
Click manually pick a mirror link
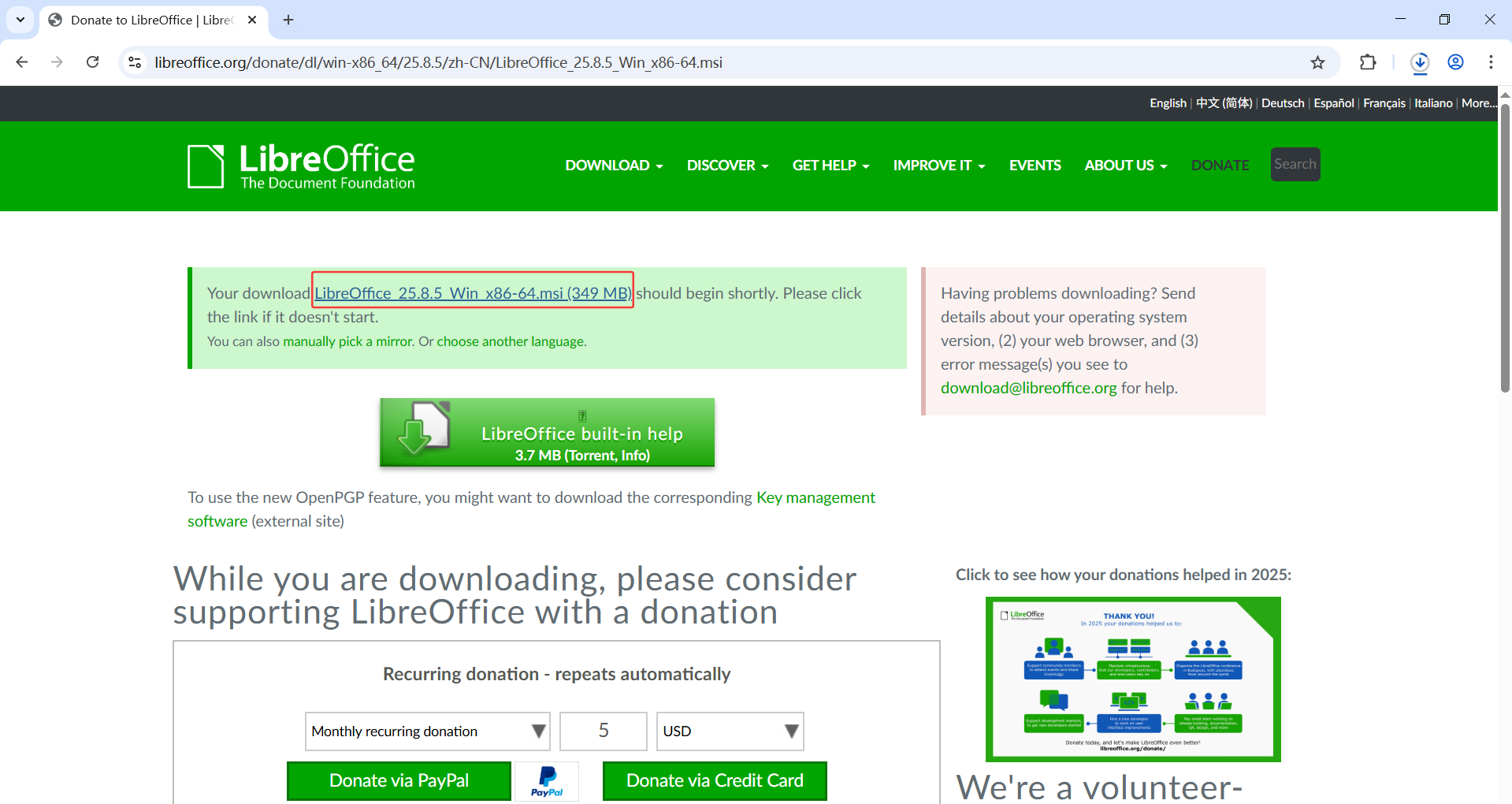tap(348, 341)
